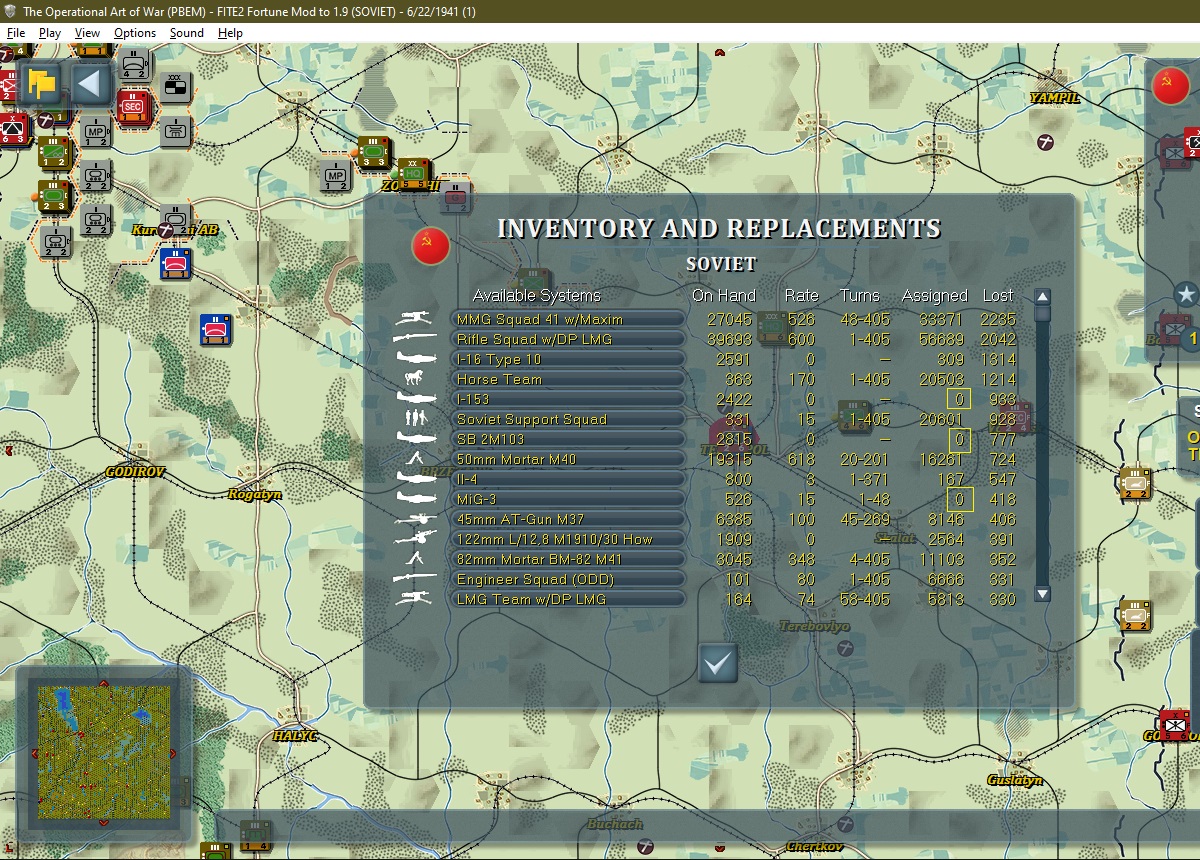Click the GODIROV town label on the map

coord(135,472)
